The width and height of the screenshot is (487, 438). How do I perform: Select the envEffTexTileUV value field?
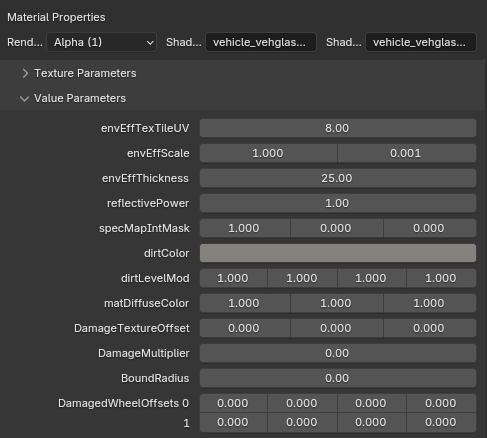point(338,128)
